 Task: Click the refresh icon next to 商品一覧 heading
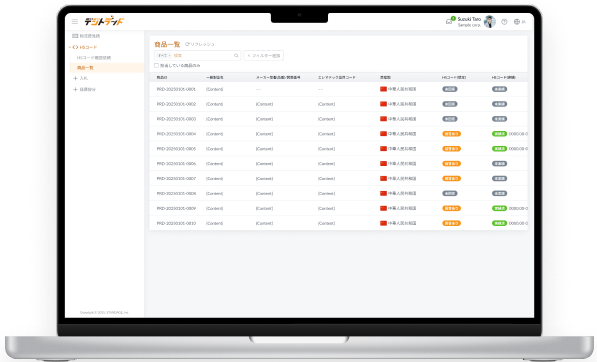[187, 44]
